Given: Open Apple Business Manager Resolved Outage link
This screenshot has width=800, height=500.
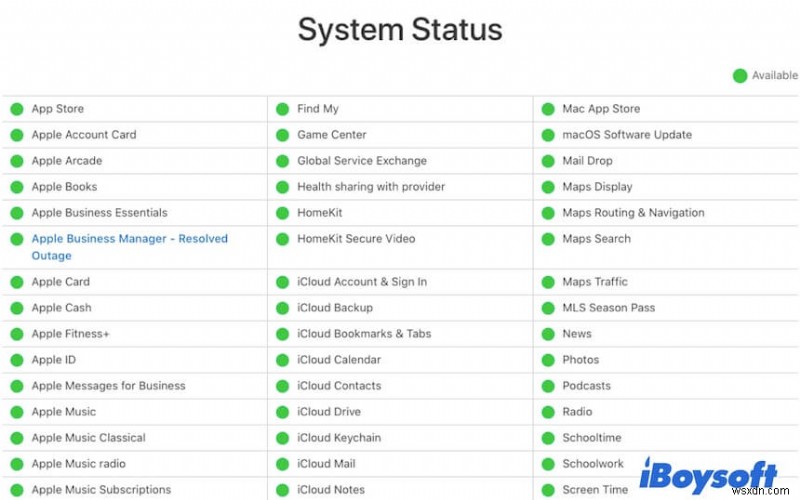Looking at the screenshot, I should (130, 247).
